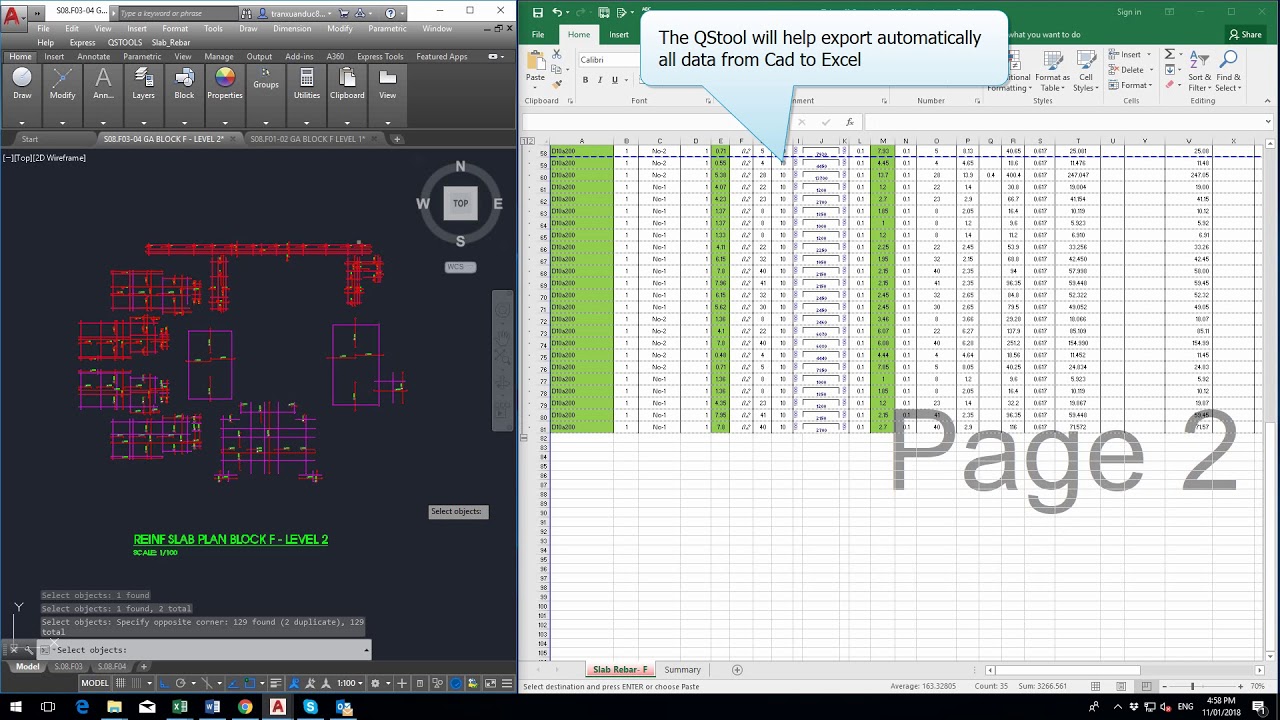1280x720 pixels.
Task: Click the Workspace switching gear icon
Action: click(x=375, y=683)
